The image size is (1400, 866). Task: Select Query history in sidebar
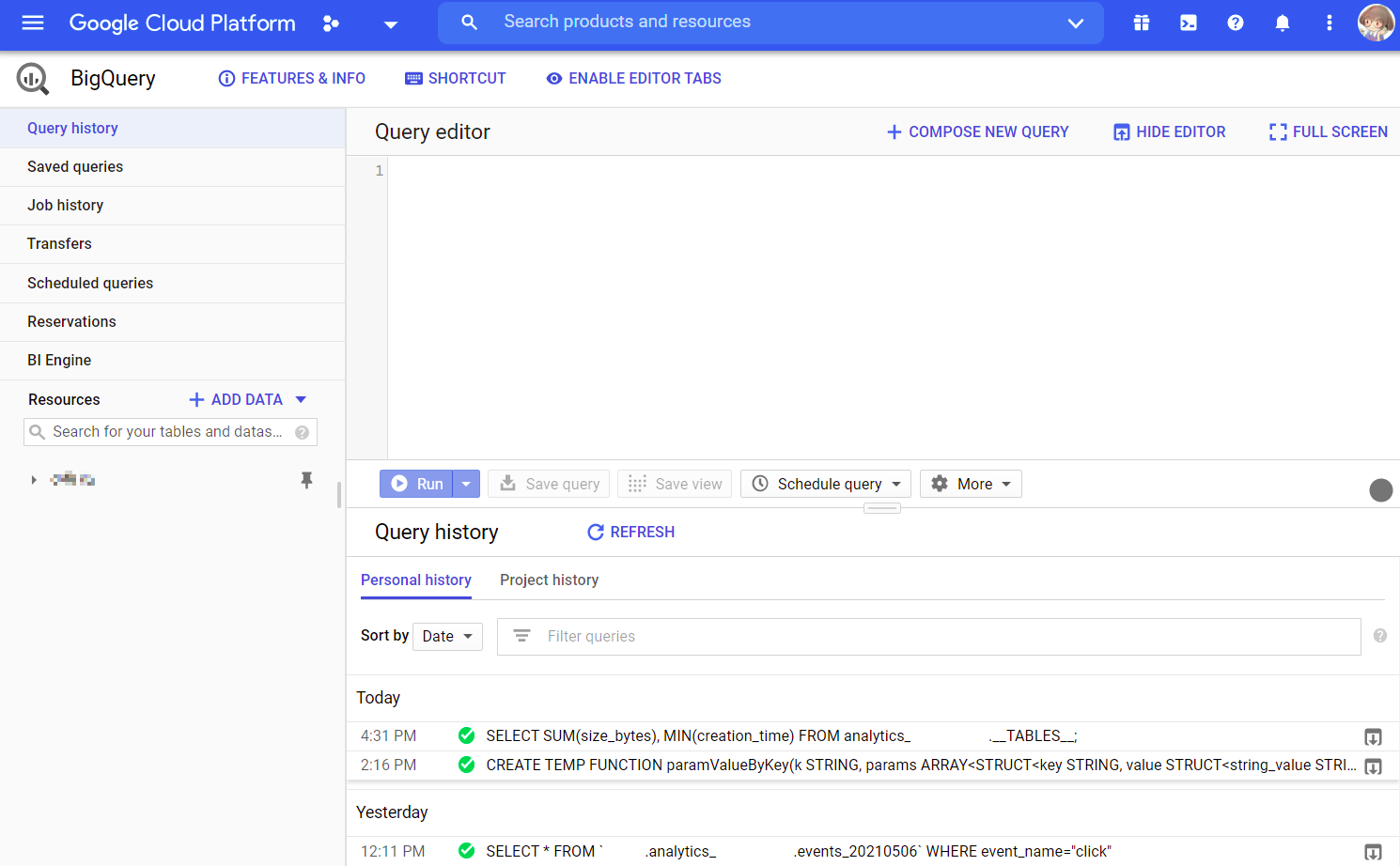coord(173,128)
